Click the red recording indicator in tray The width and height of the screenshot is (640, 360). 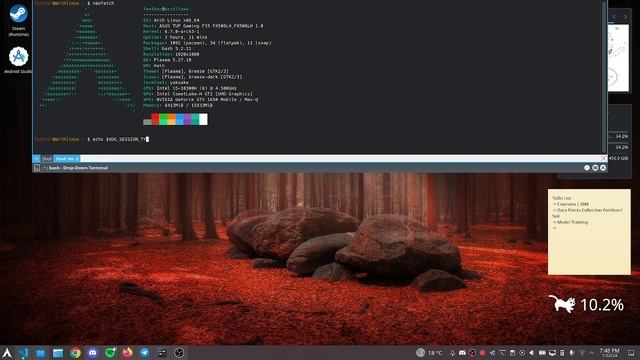[x=482, y=353]
